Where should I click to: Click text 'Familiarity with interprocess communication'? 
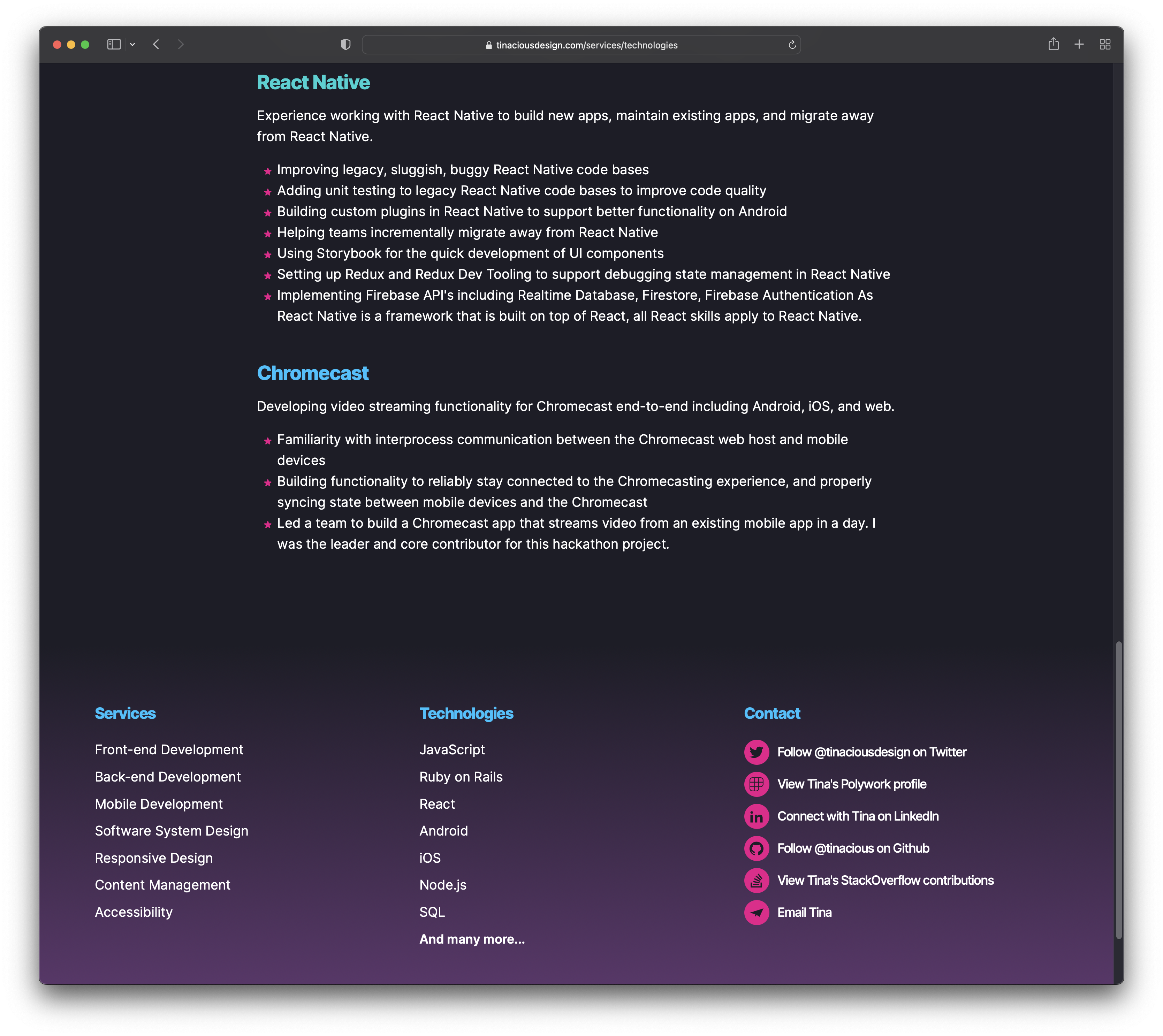[415, 440]
